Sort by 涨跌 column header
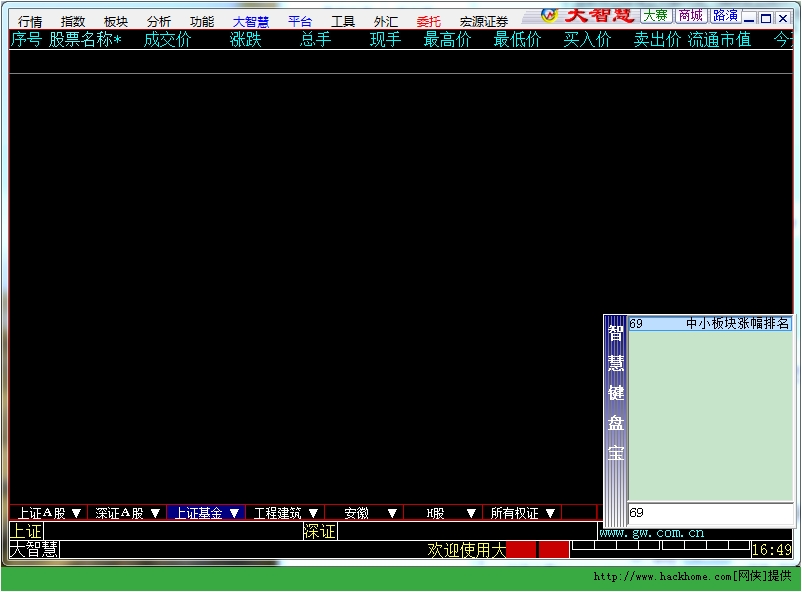Viewport: 802px width, 592px height. click(245, 40)
